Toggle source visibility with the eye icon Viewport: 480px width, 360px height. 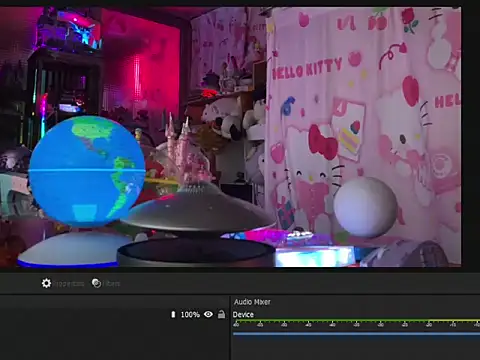(208, 314)
